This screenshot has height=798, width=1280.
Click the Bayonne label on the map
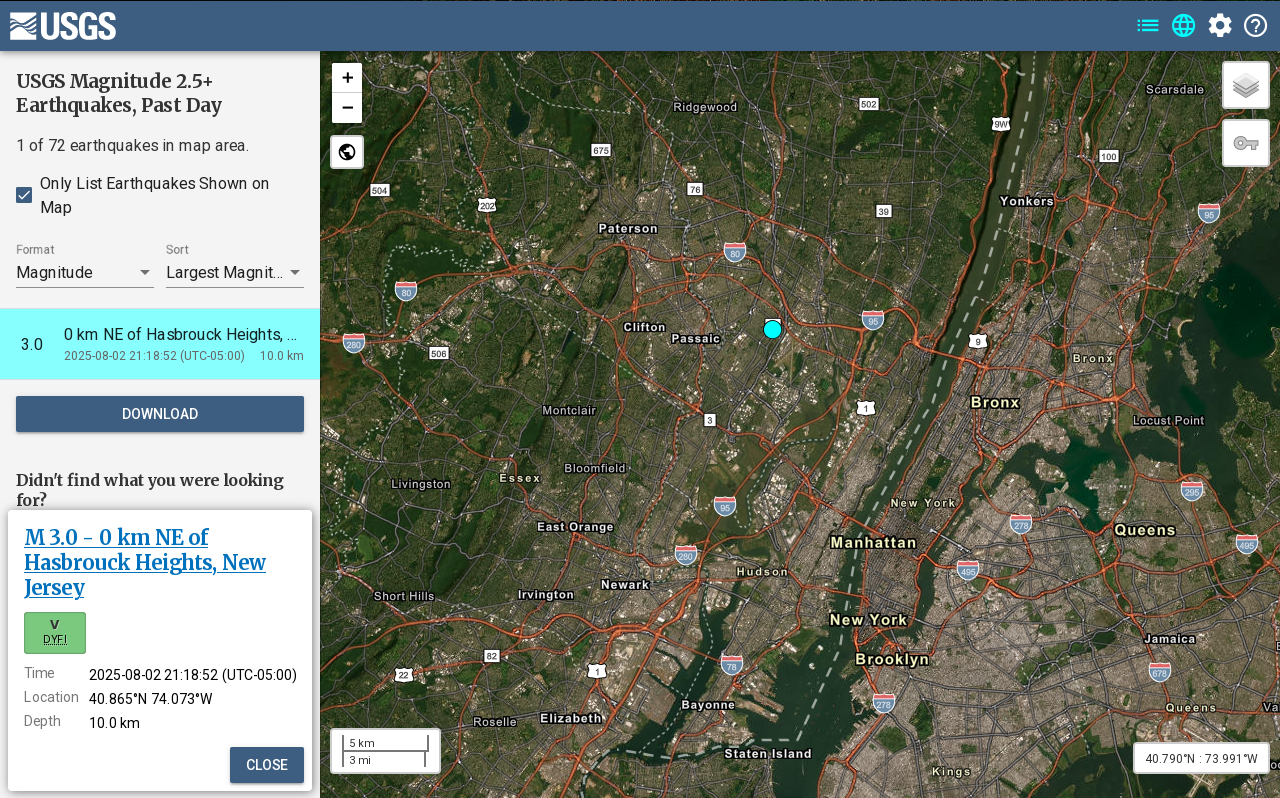[x=708, y=705]
